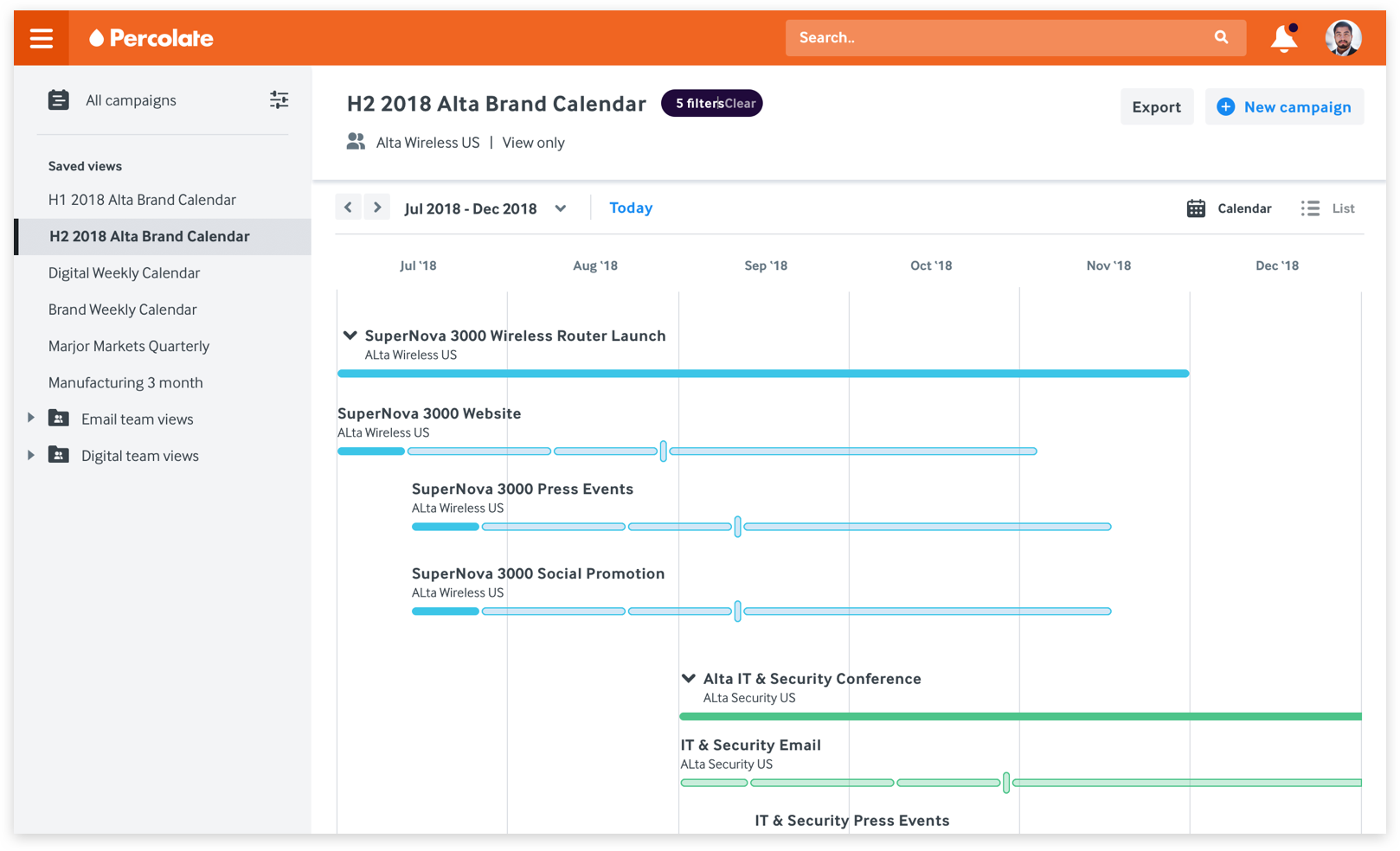Open the sidebar filter sliders icon
This screenshot has height=851, width=1400.
tap(279, 100)
